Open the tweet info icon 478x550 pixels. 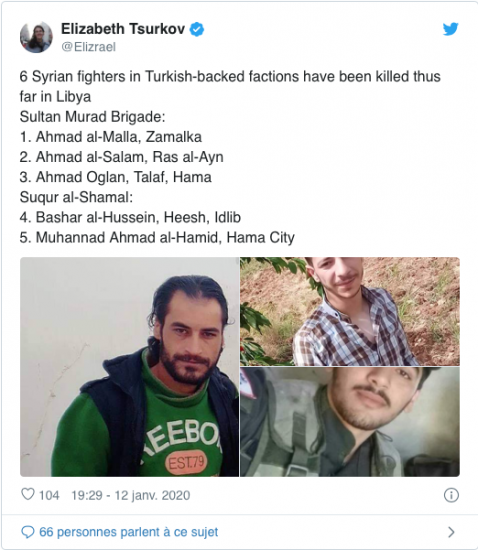[x=451, y=495]
